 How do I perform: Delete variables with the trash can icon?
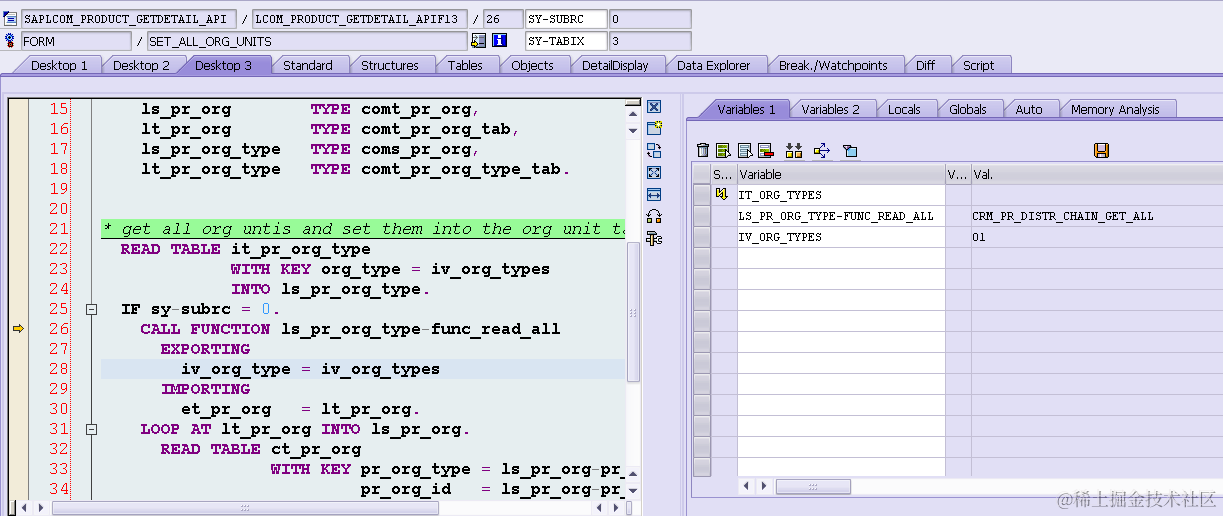coord(702,150)
